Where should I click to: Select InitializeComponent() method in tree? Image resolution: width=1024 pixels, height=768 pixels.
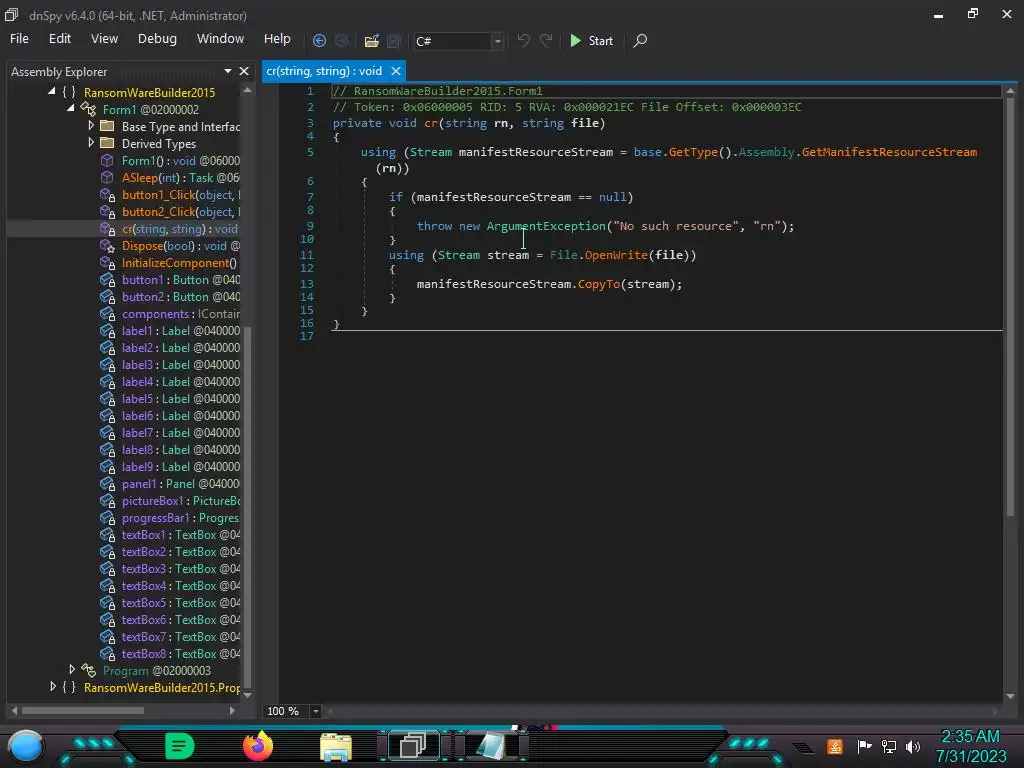[x=179, y=263]
